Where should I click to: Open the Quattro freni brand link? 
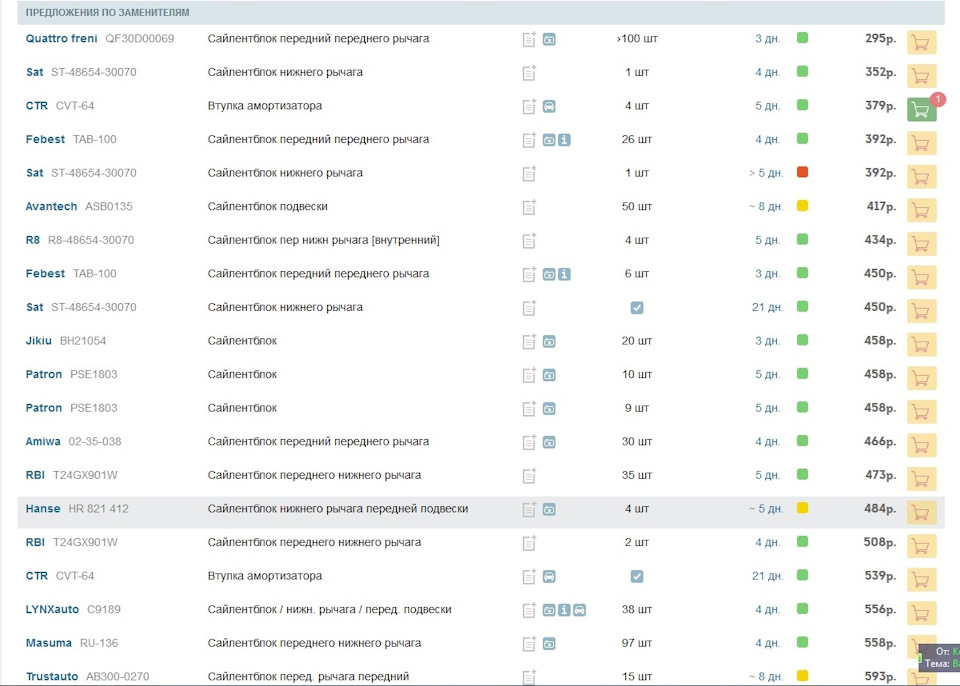click(x=61, y=39)
